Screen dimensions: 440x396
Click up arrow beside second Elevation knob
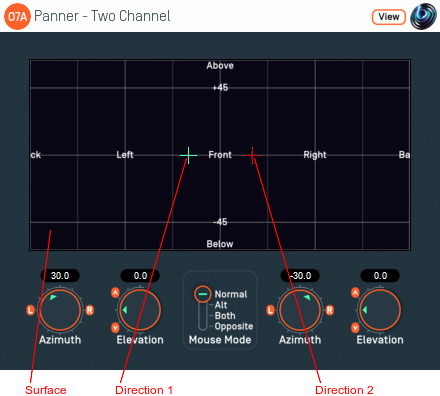pyautogui.click(x=355, y=293)
